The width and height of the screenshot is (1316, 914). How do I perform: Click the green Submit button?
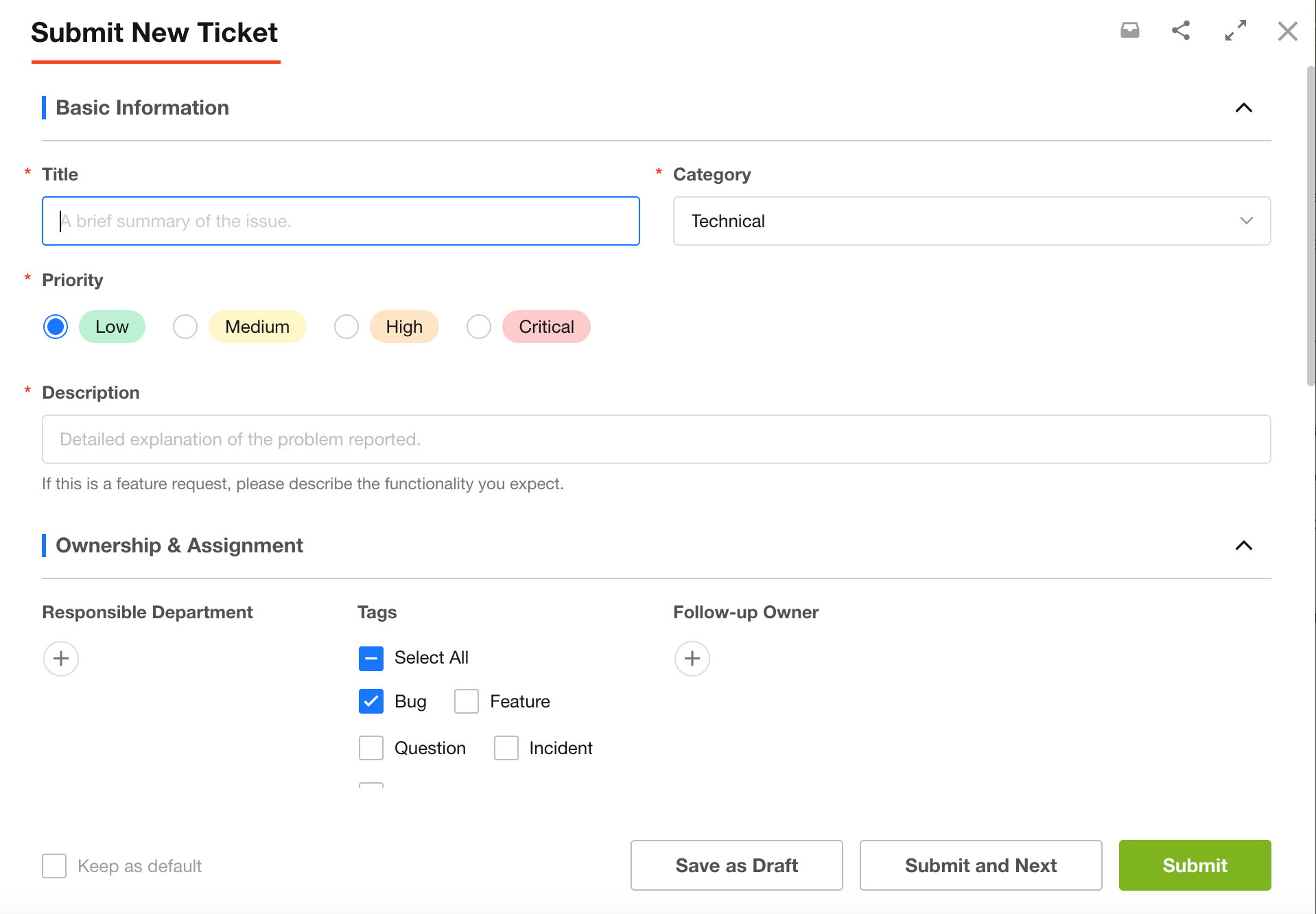point(1195,865)
